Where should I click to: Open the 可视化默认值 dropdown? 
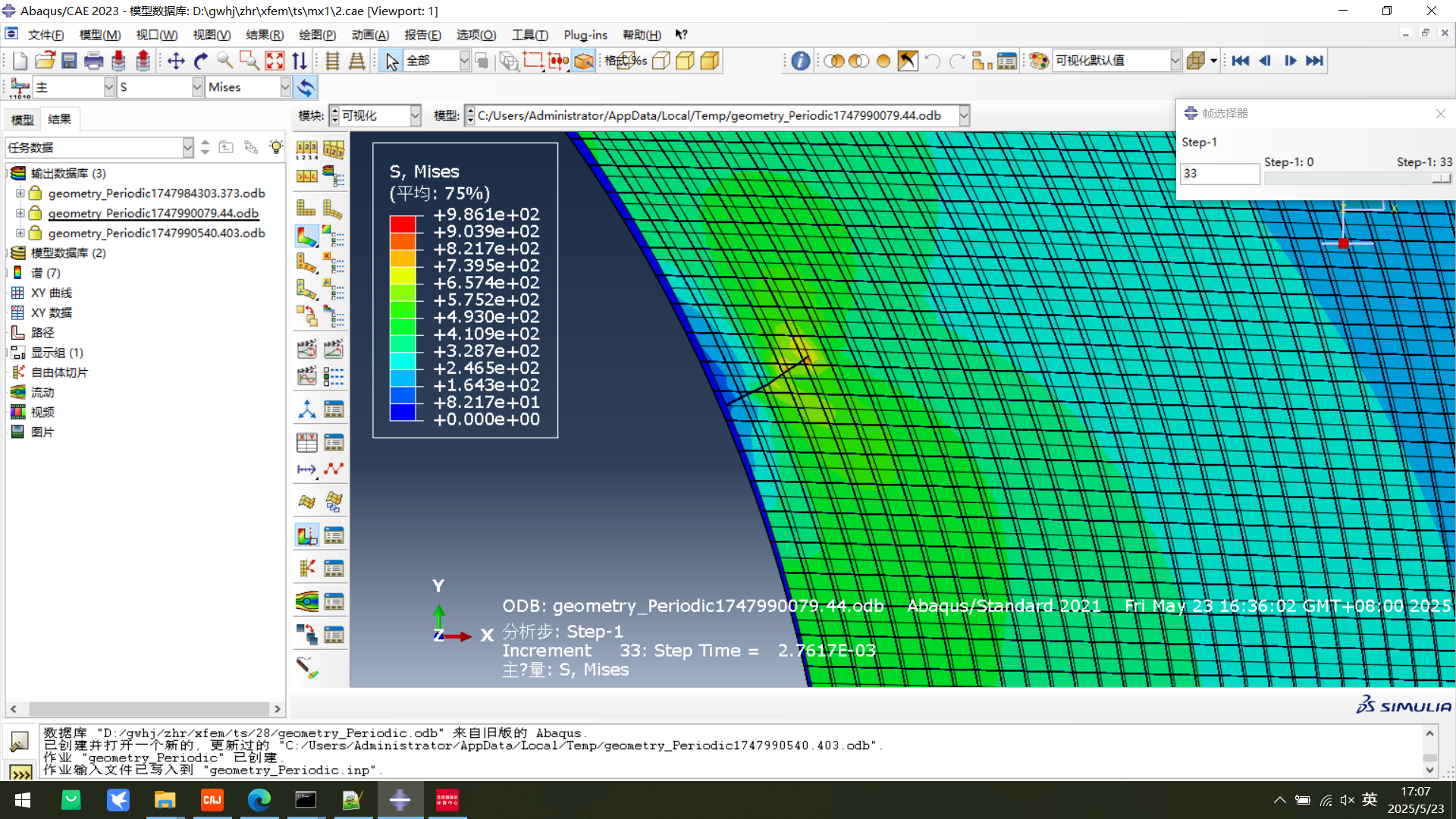click(1175, 61)
